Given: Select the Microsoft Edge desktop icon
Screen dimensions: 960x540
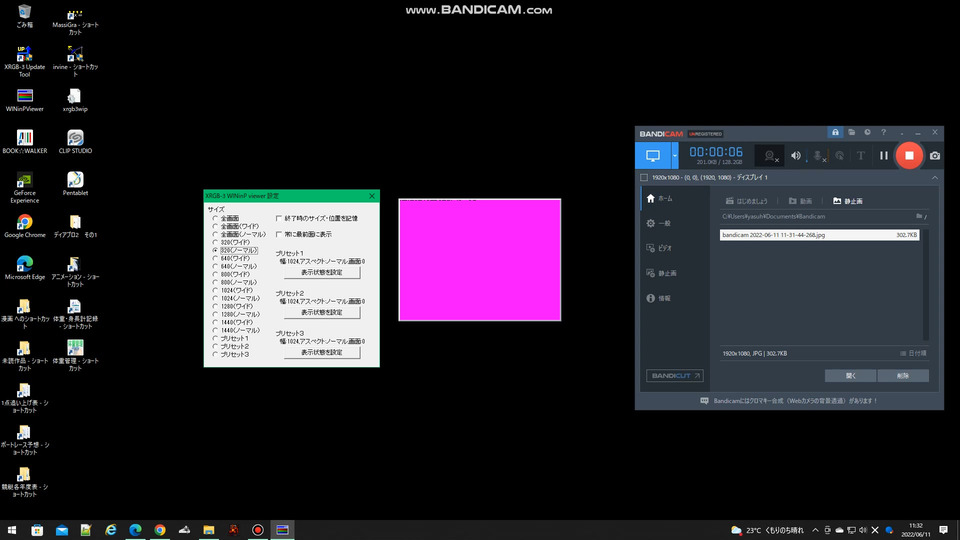Looking at the screenshot, I should [24, 268].
